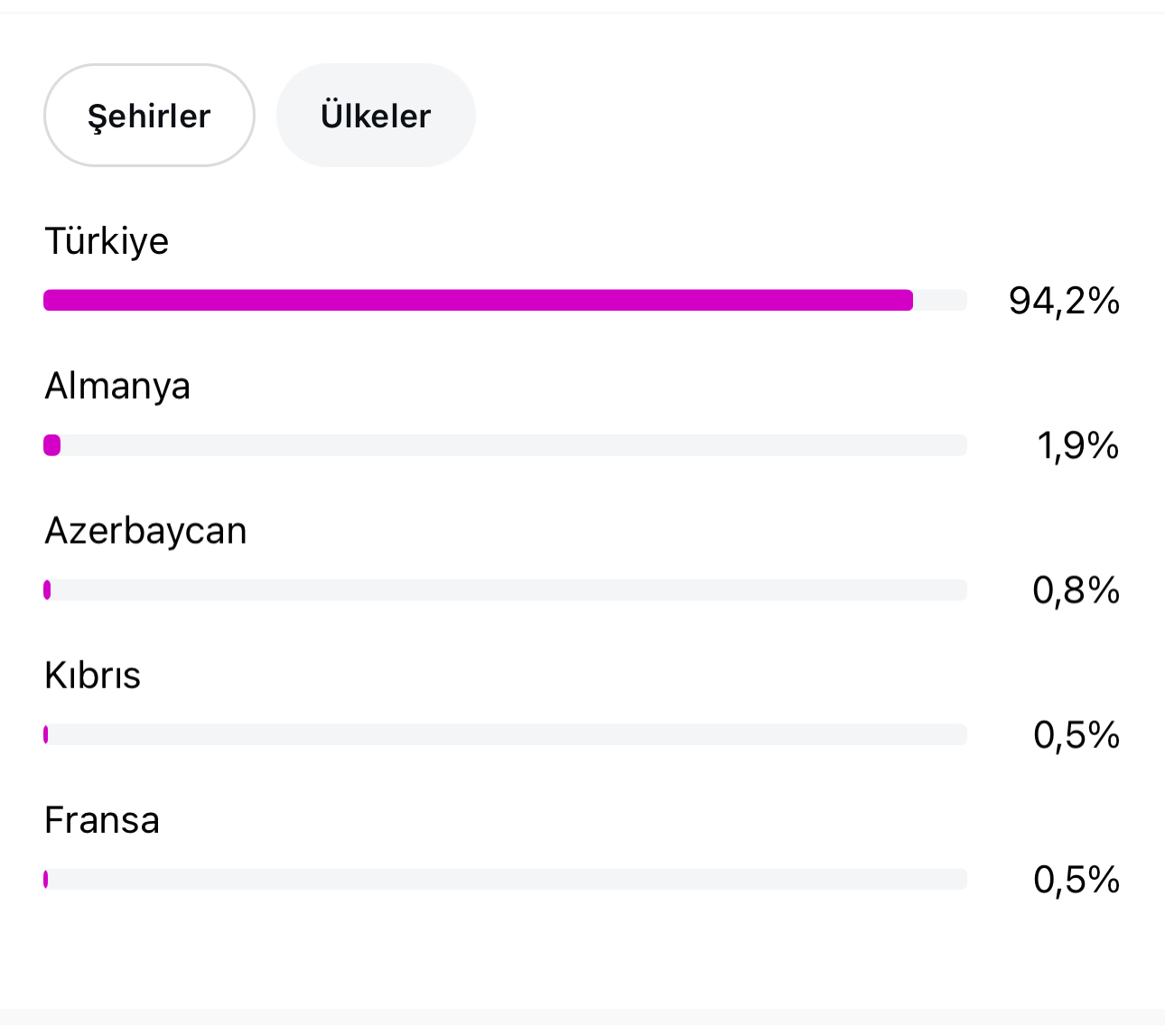Click the Kıbrıs 0,5% percentage value
The width and height of the screenshot is (1165, 1036).
pos(1076,735)
